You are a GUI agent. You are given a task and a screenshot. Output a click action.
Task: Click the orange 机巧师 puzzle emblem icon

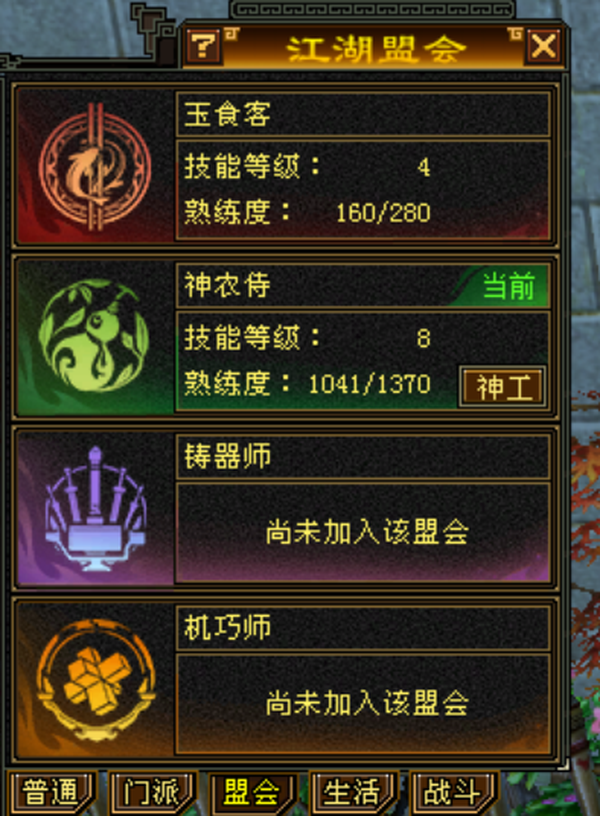(96, 679)
